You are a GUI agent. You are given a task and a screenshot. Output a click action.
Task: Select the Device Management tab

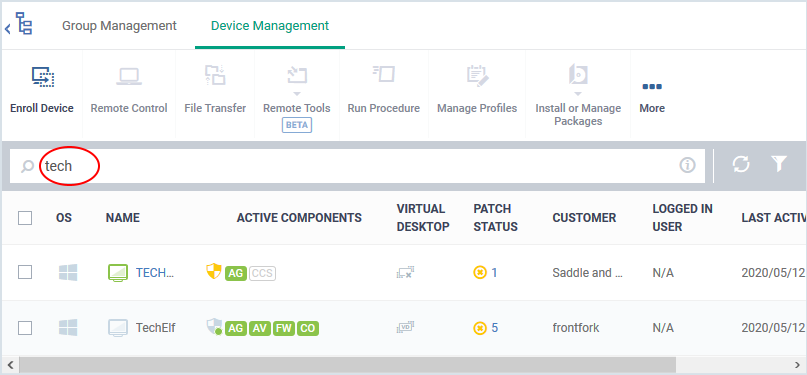[270, 26]
